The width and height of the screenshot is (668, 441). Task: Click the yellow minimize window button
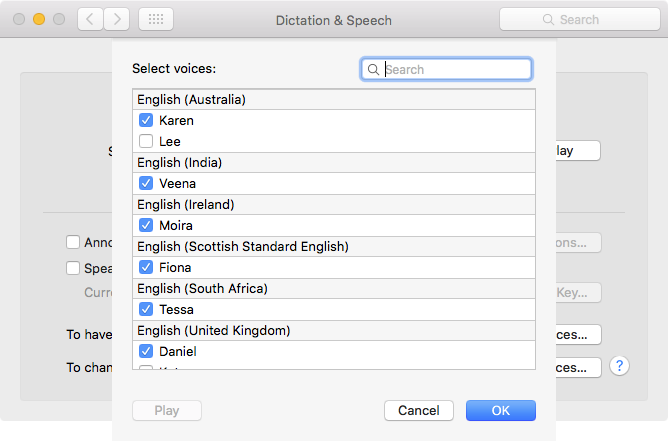point(39,19)
